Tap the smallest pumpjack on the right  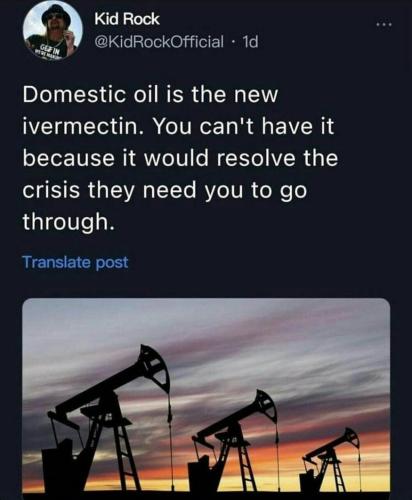point(330,462)
